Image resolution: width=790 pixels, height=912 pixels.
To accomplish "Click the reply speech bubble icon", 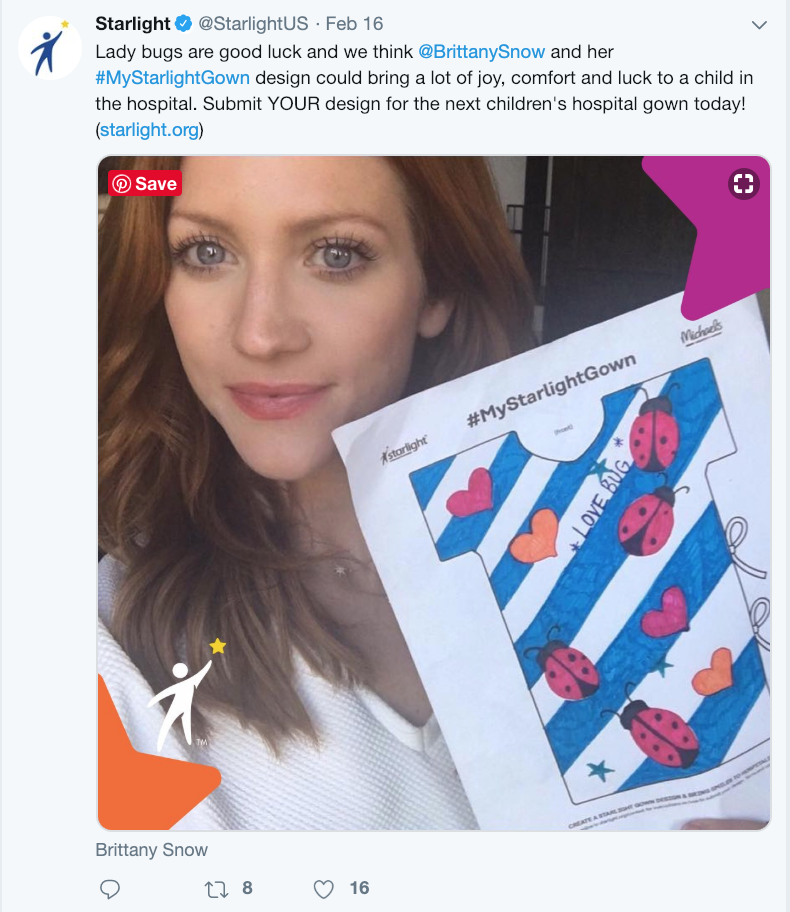I will point(110,889).
